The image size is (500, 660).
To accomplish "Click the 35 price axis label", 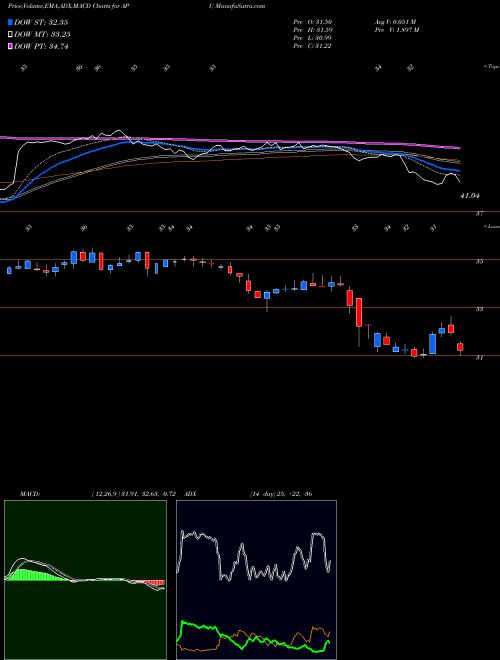I will click(x=479, y=261).
